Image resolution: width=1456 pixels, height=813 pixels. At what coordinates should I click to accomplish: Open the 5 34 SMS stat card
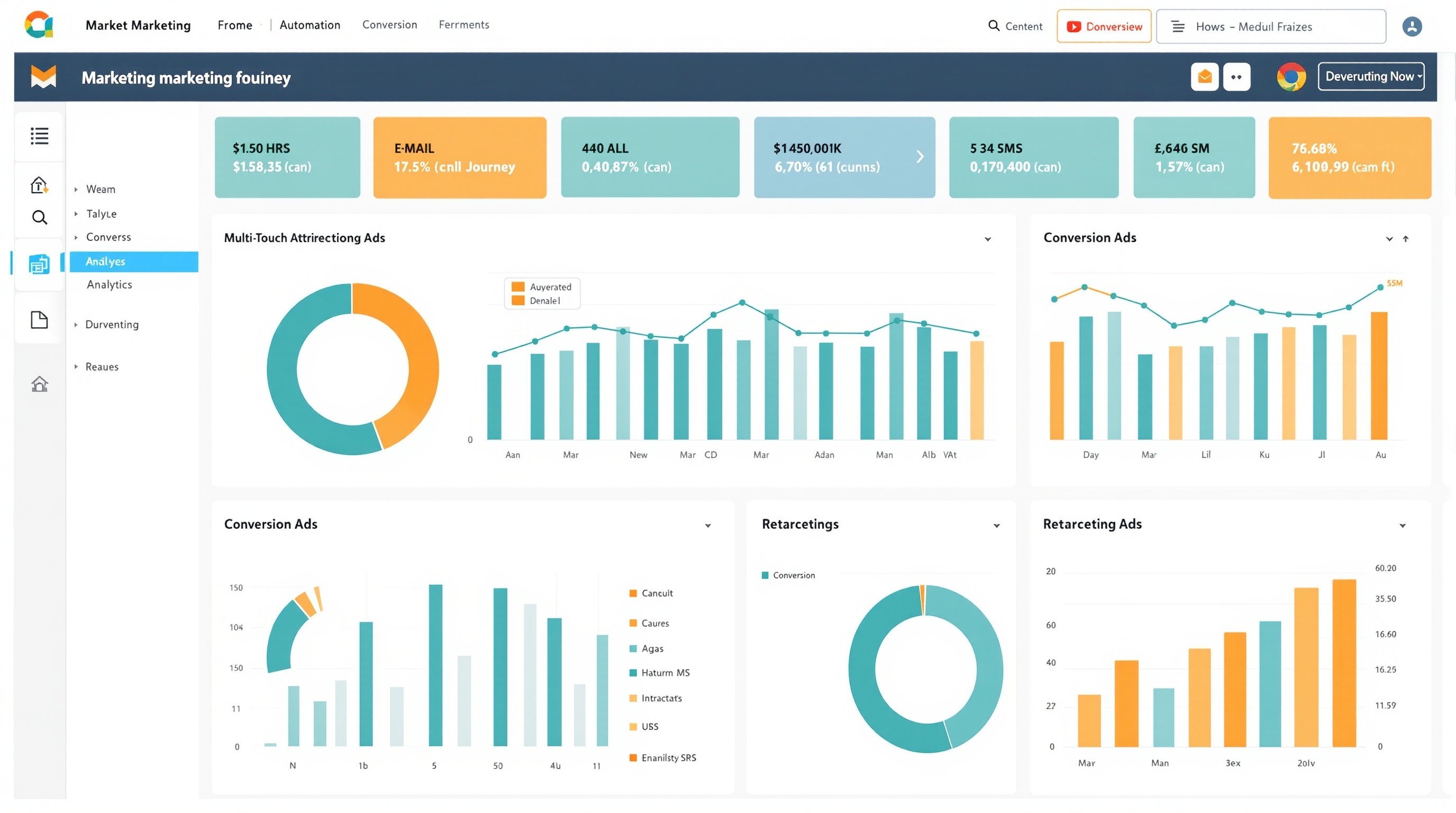coord(1034,157)
